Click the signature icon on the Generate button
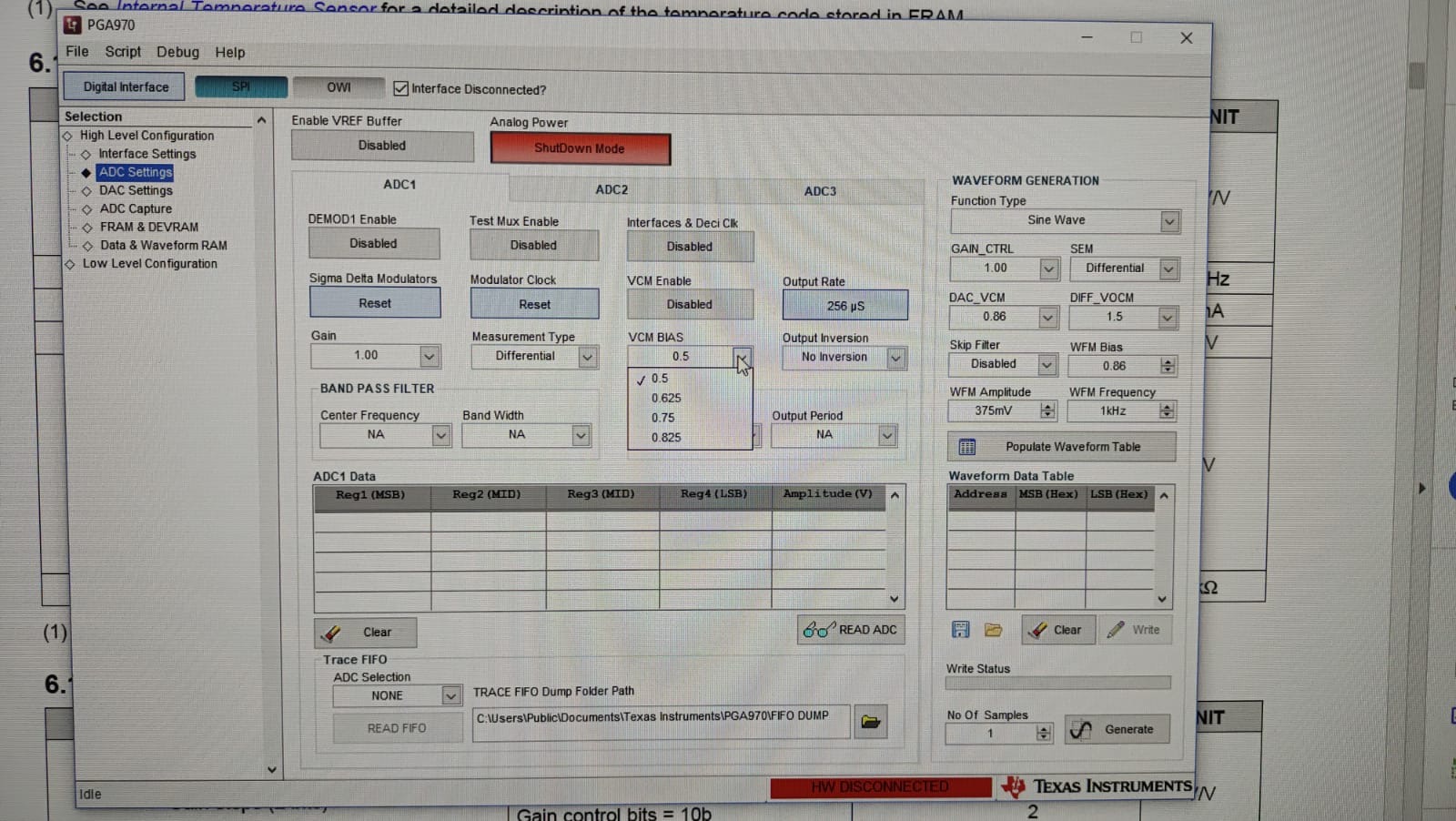 (1082, 729)
